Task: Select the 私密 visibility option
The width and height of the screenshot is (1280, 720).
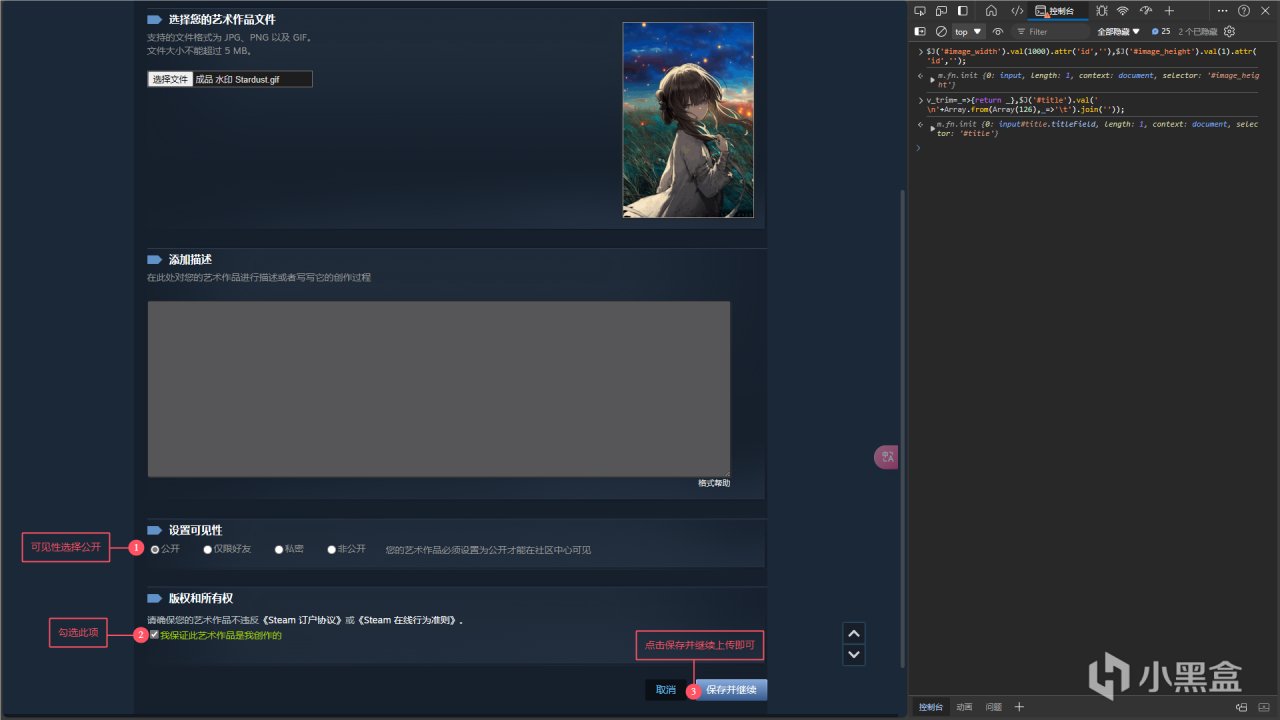Action: [x=279, y=549]
